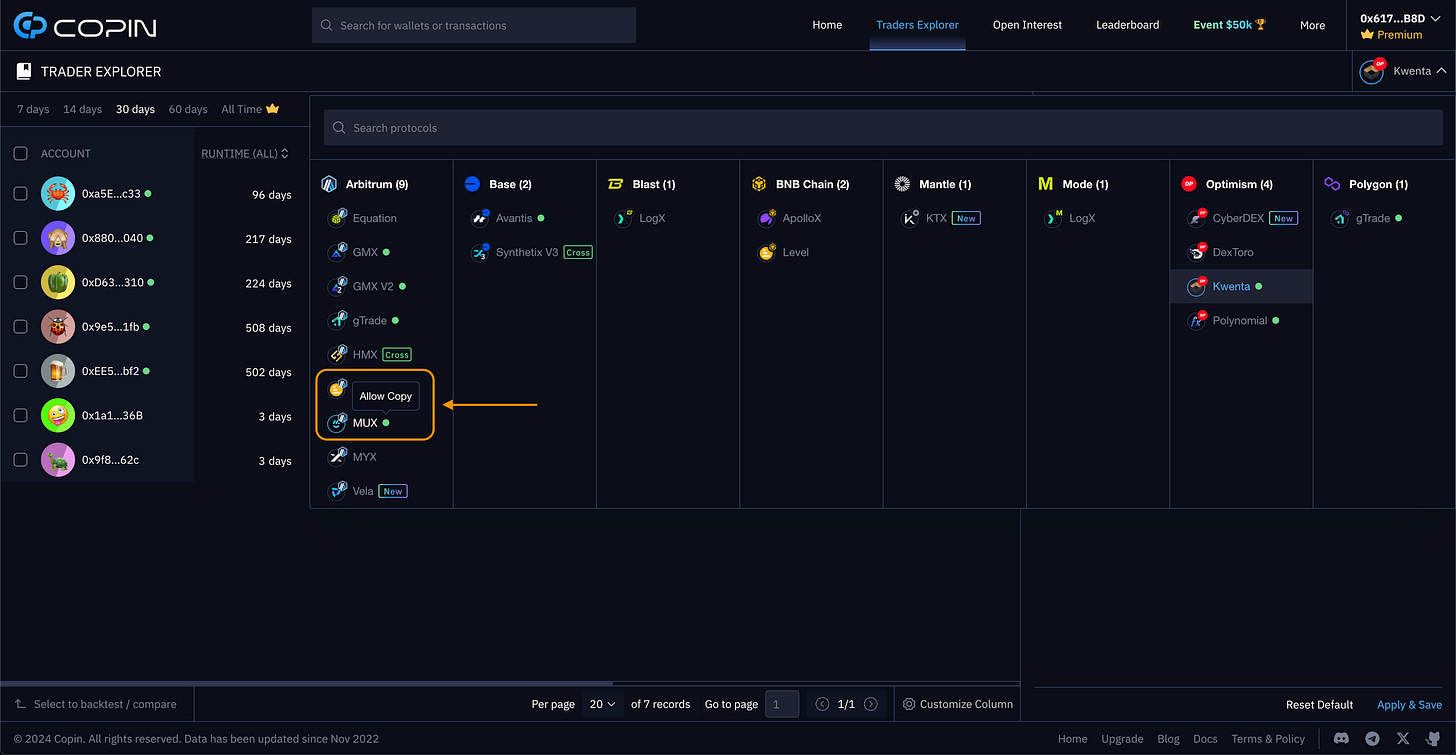Click the crab avatar of 0xa5E...c33
This screenshot has width=1456, height=755.
[58, 194]
